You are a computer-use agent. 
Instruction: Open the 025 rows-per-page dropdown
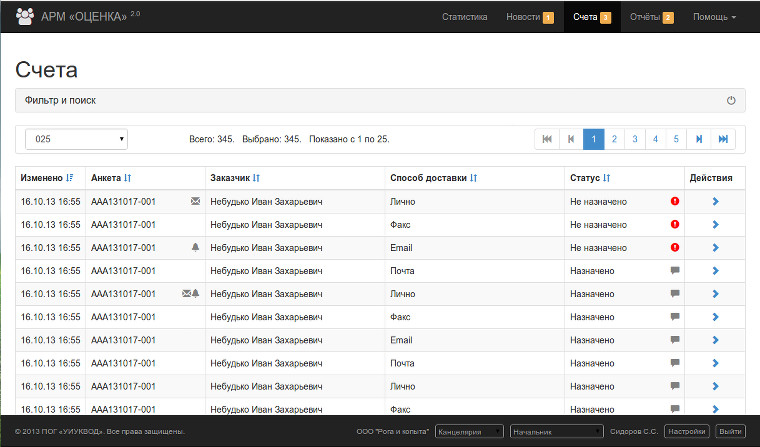pyautogui.click(x=77, y=139)
